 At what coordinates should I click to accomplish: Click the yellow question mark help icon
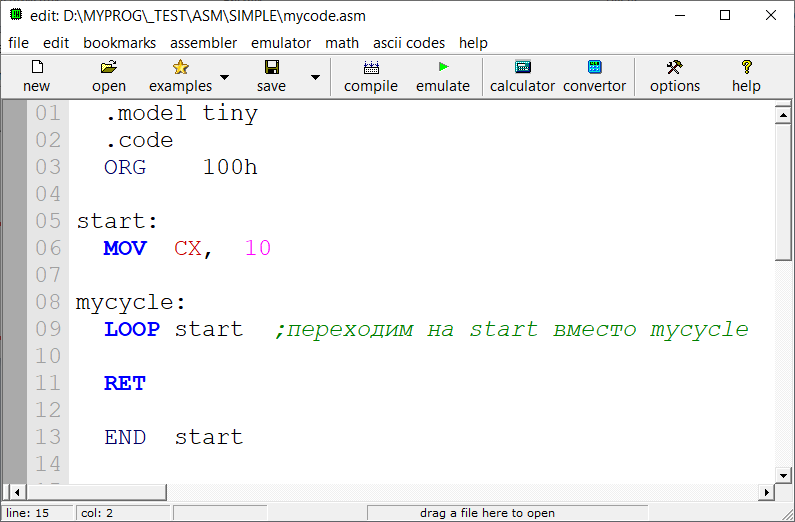[746, 67]
